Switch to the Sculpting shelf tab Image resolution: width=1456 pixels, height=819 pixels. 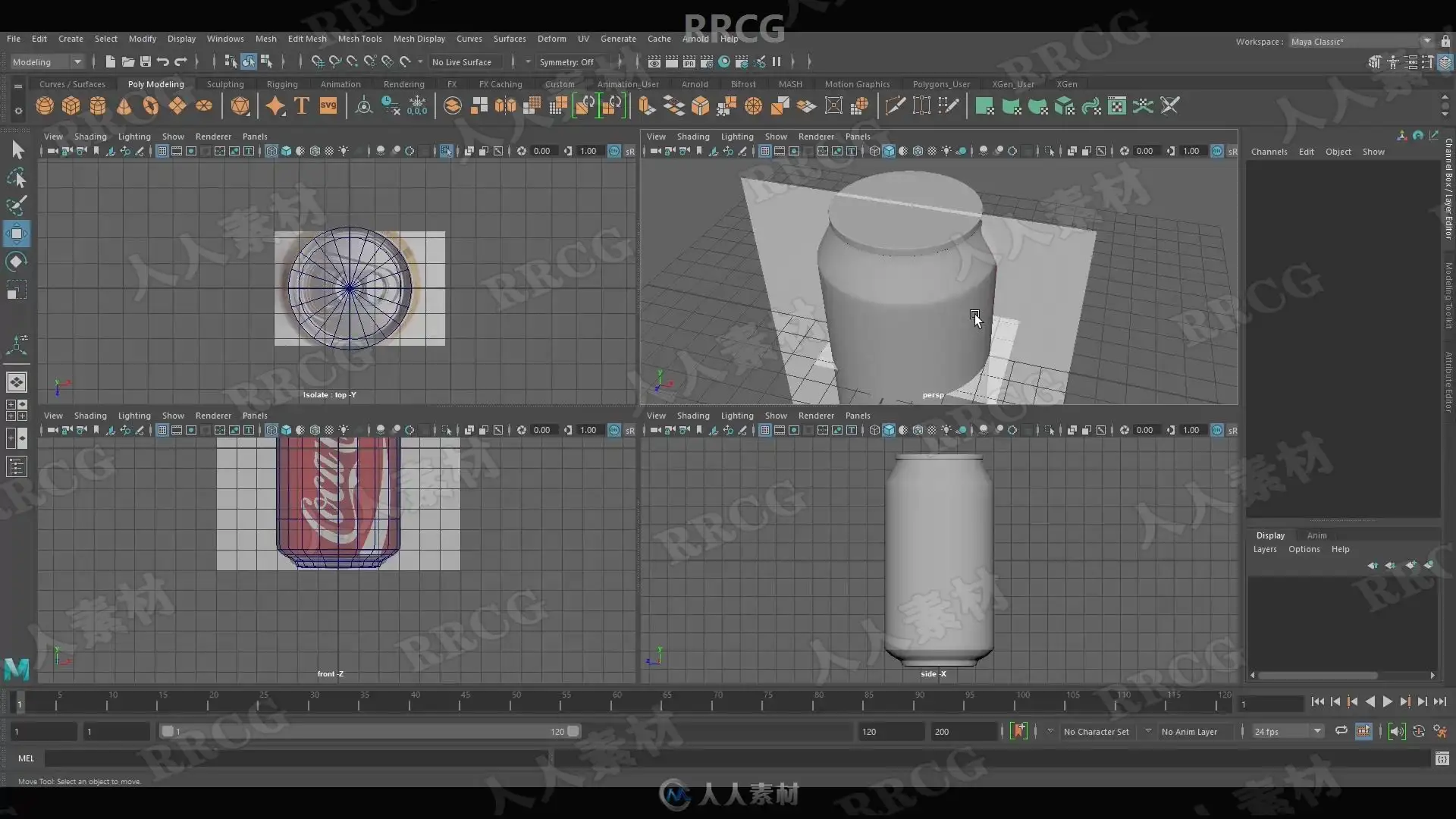pyautogui.click(x=225, y=84)
